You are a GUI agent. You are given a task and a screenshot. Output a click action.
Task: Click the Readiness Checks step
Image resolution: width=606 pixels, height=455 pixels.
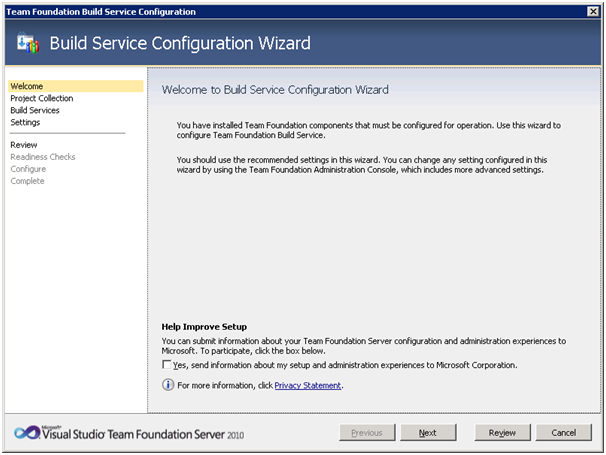click(43, 157)
